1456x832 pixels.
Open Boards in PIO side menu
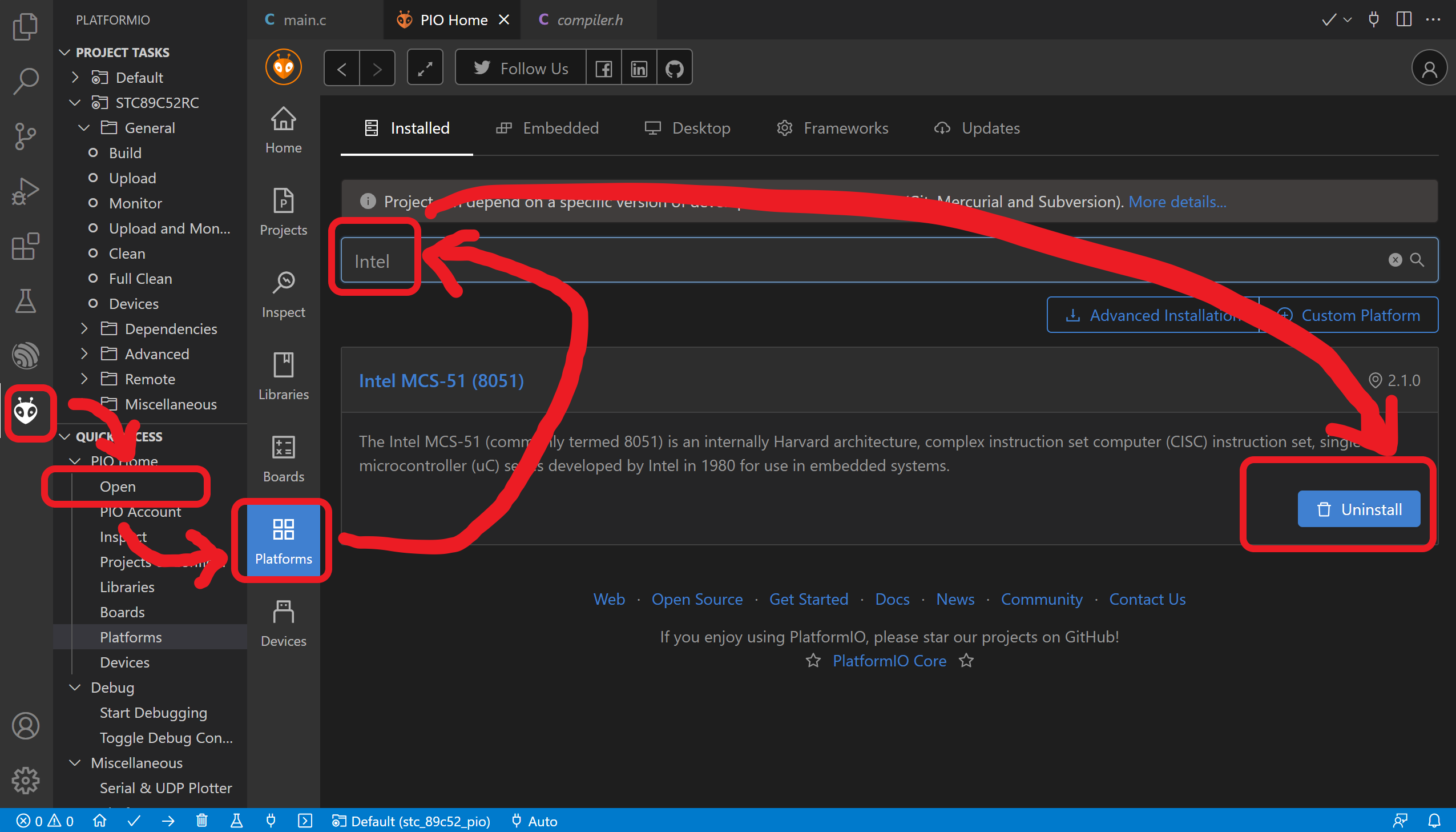283,460
